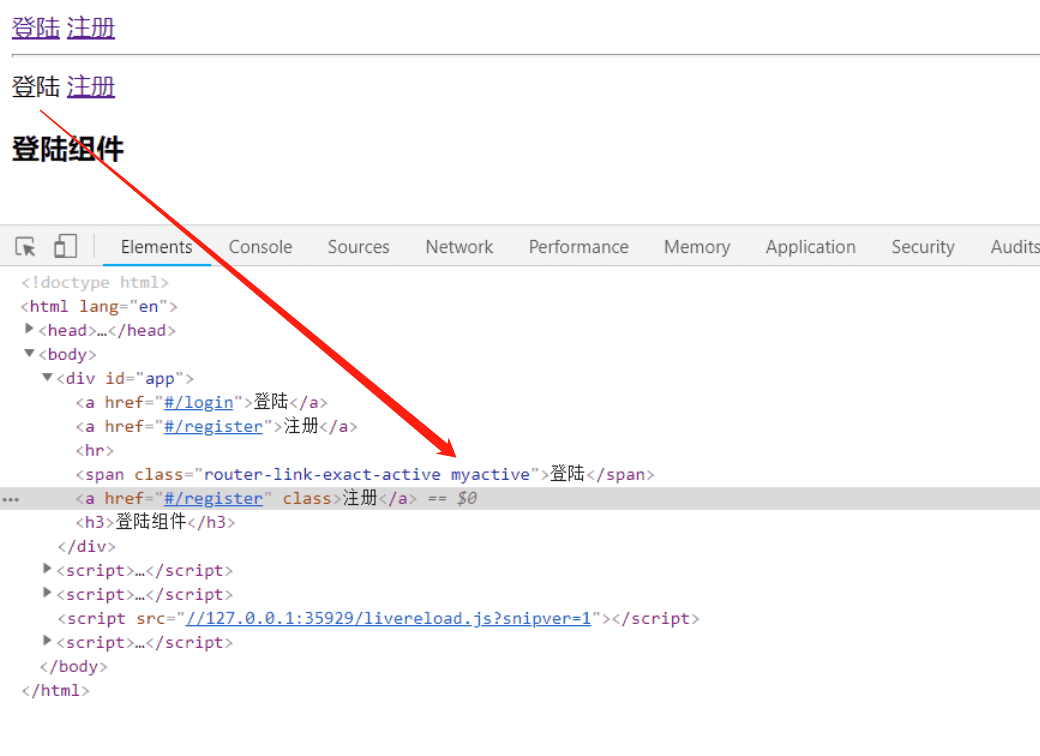1040x756 pixels.
Task: Select the closing </div> tag row
Action: click(86, 546)
